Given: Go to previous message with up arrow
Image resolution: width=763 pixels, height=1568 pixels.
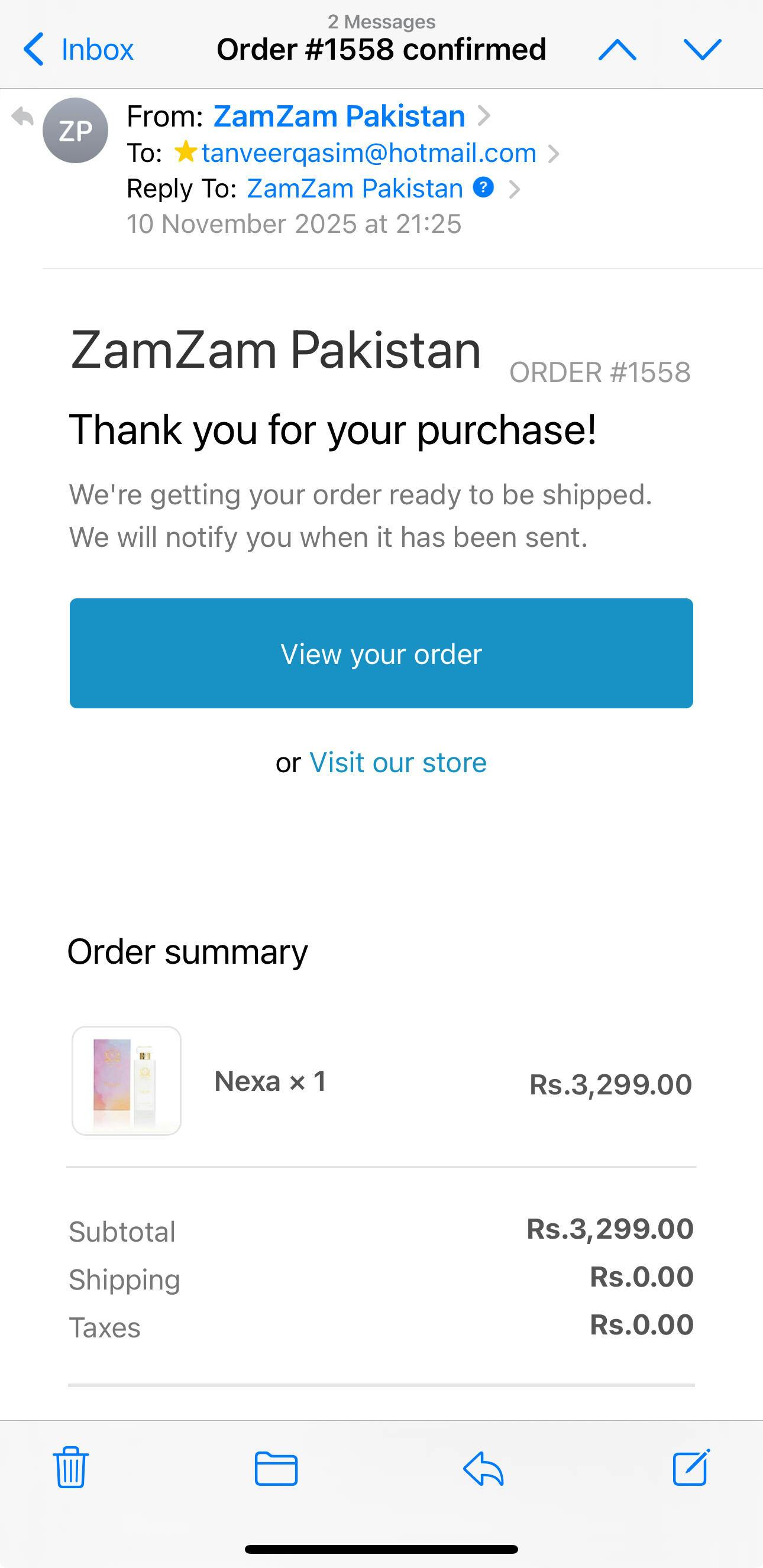Looking at the screenshot, I should click(x=617, y=49).
